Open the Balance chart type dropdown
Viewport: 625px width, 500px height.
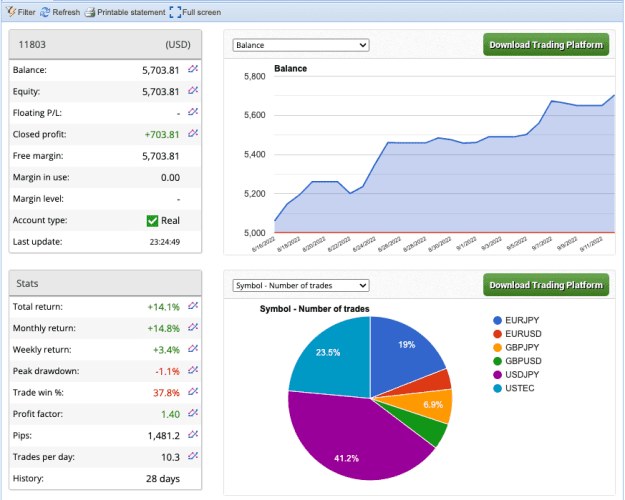pyautogui.click(x=301, y=45)
